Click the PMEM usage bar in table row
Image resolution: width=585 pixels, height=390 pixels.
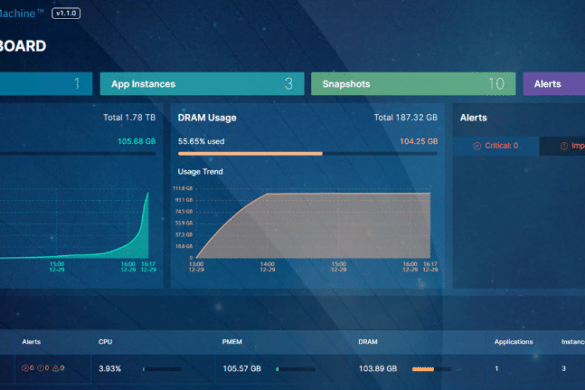point(295,369)
